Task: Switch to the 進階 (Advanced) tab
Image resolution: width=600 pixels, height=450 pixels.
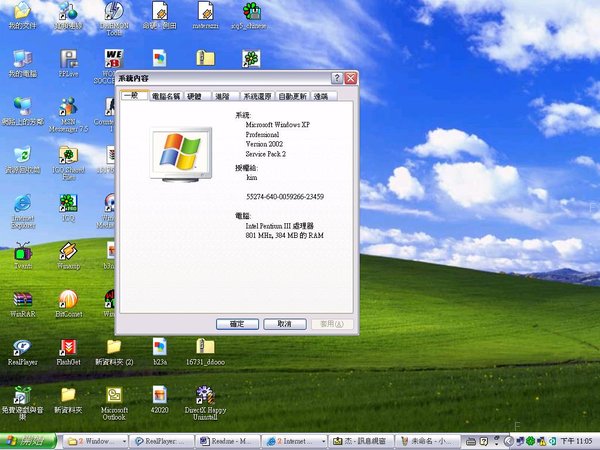Action: click(225, 96)
